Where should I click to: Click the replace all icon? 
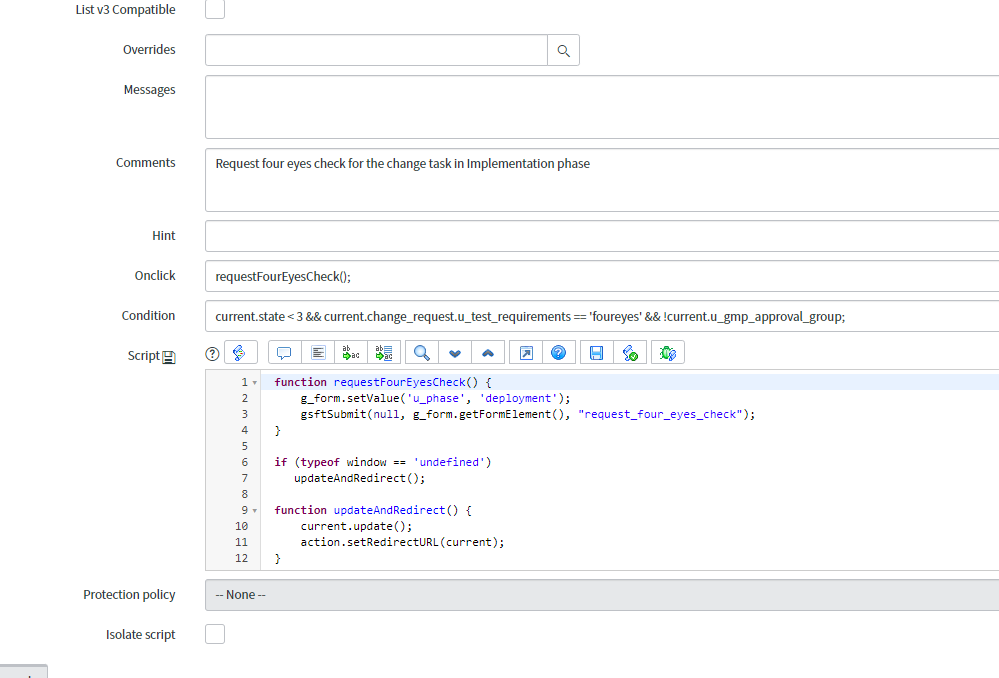(x=384, y=352)
